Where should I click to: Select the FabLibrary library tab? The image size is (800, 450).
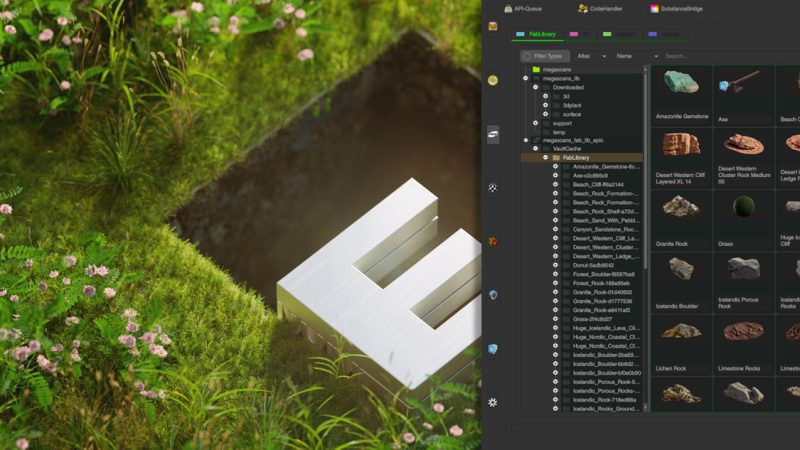536,34
